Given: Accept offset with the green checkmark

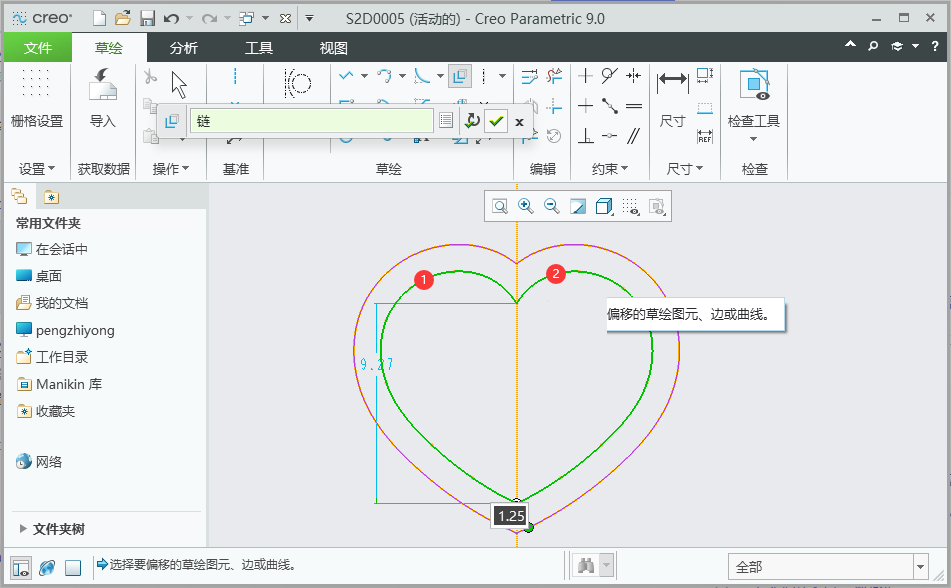Looking at the screenshot, I should click(496, 121).
